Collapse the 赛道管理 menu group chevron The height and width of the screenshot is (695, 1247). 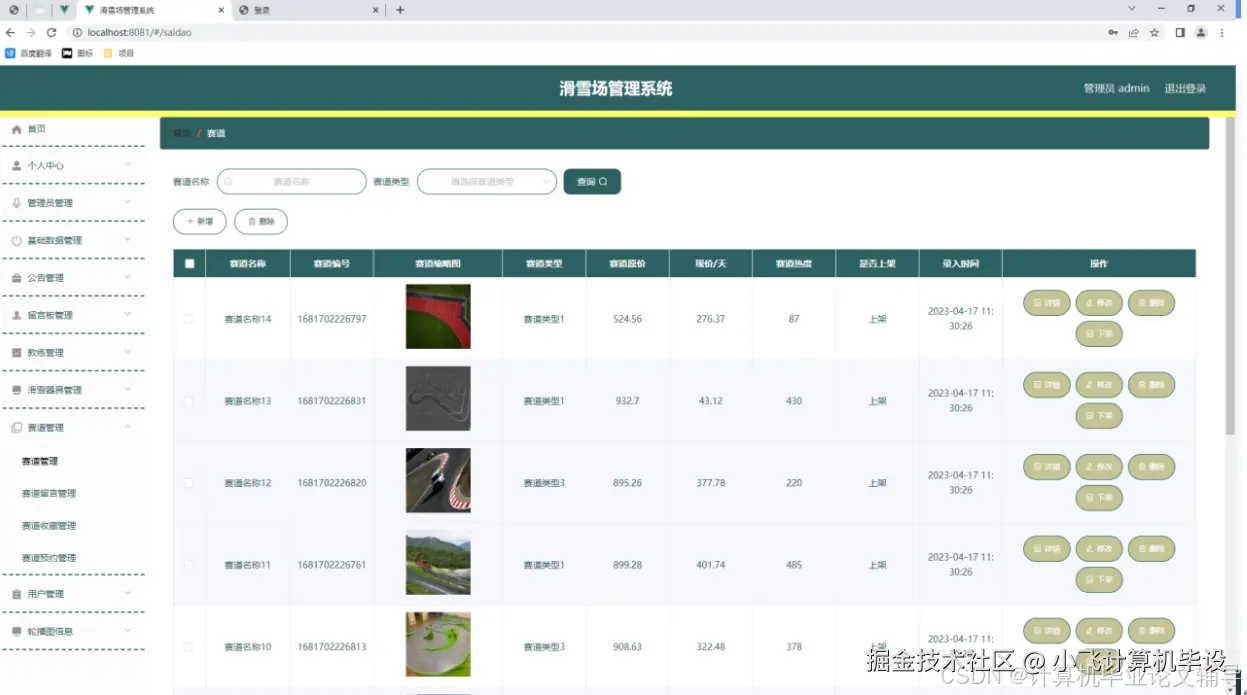click(128, 427)
